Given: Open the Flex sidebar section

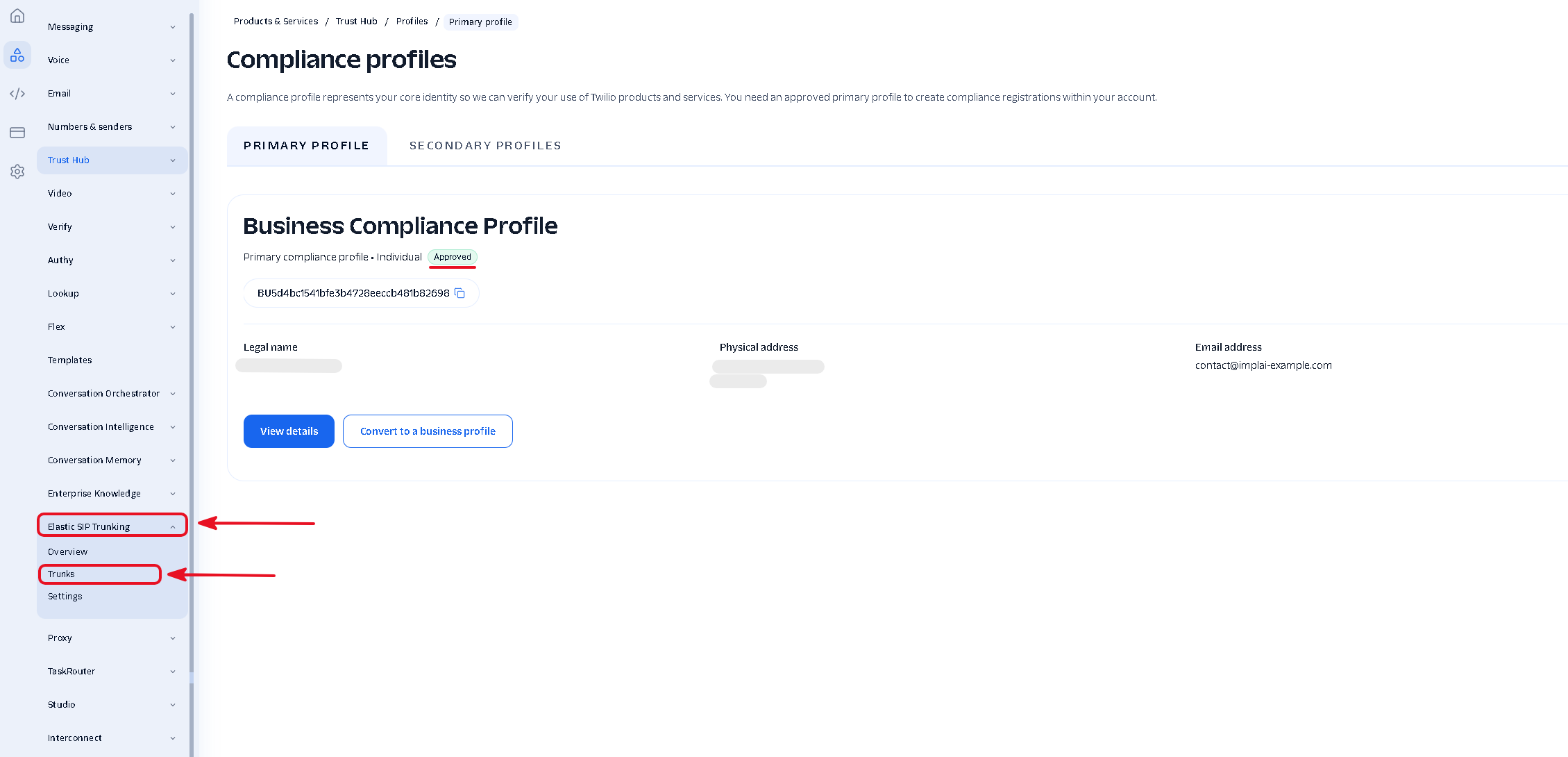Looking at the screenshot, I should 112,327.
